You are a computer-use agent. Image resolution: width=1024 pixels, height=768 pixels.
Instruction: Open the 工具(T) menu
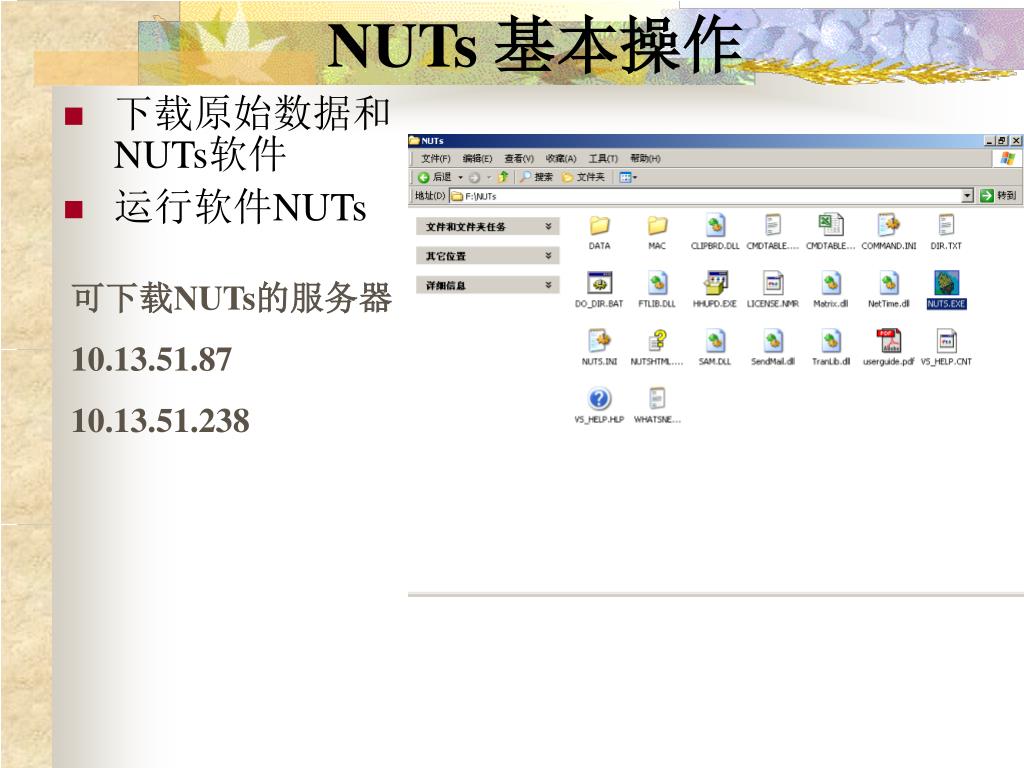tap(603, 159)
